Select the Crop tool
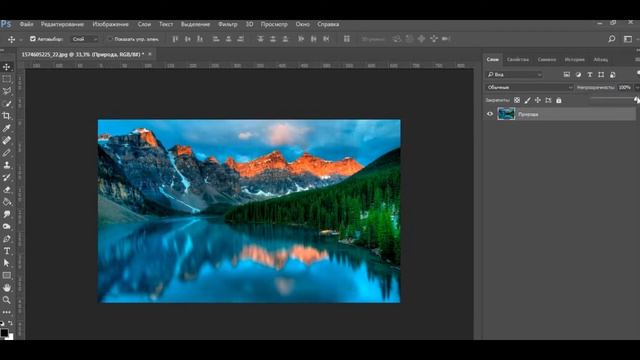Image resolution: width=640 pixels, height=360 pixels. tap(7, 116)
